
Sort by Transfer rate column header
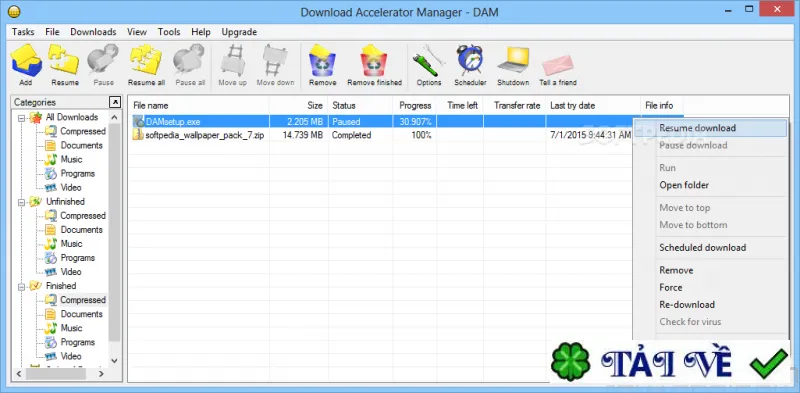click(514, 106)
